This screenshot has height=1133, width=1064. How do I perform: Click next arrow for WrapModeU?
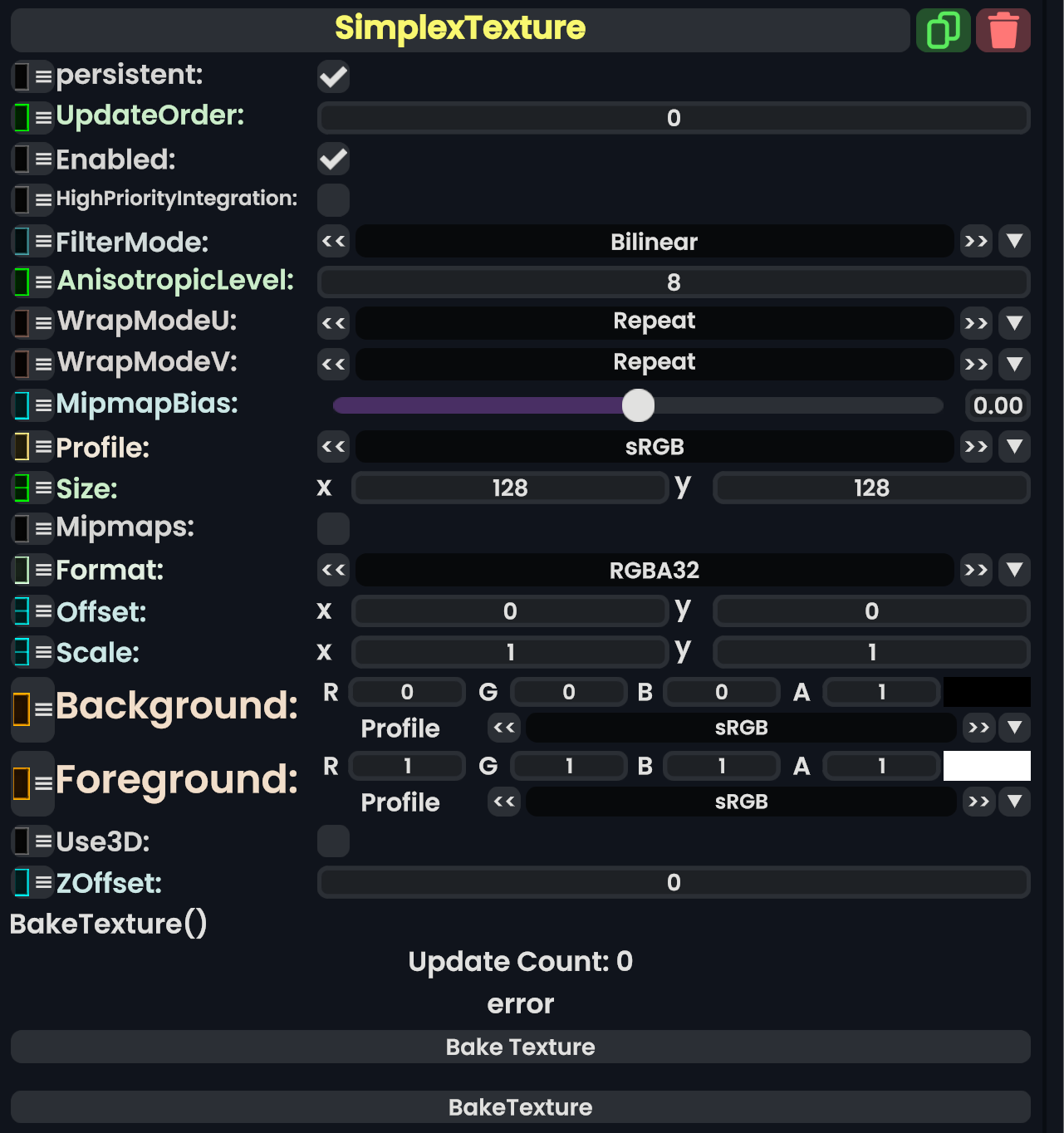(976, 323)
